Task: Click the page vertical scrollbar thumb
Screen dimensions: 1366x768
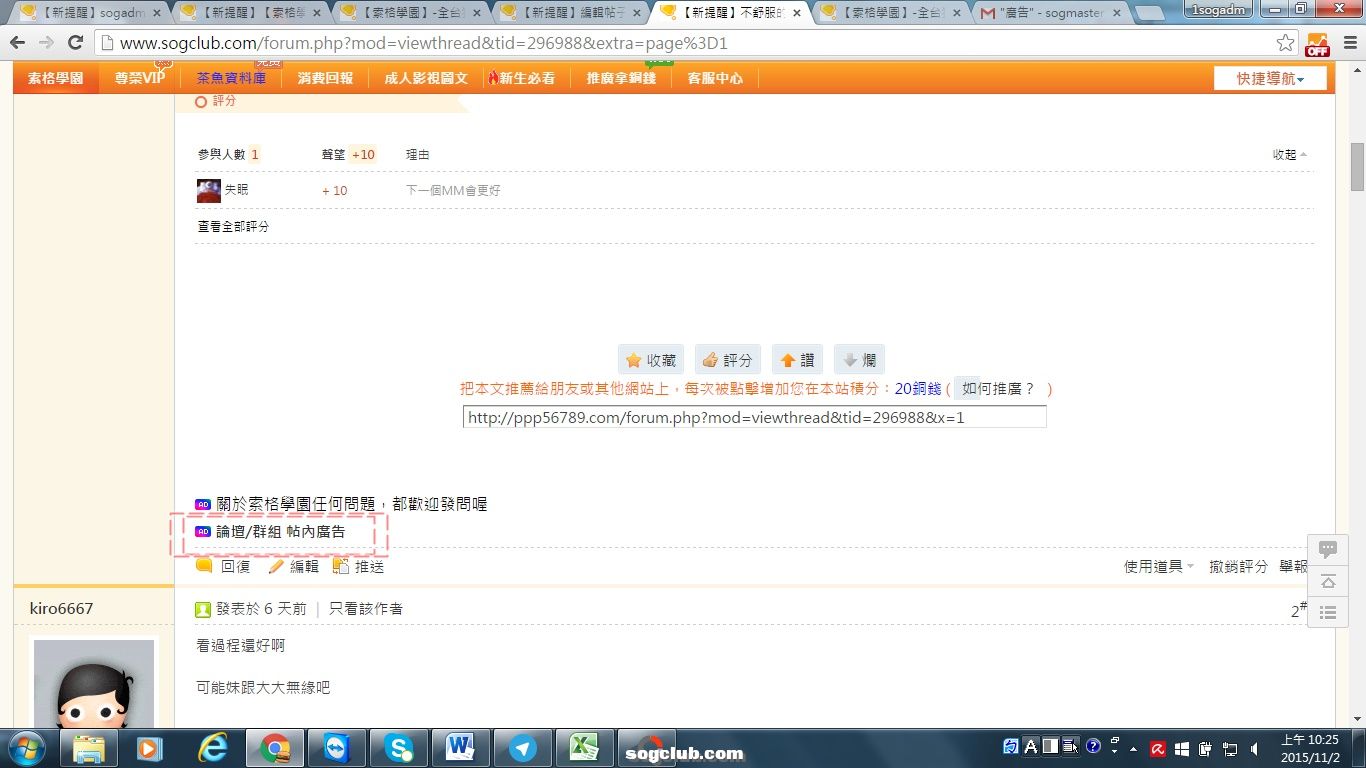Action: tap(1357, 167)
